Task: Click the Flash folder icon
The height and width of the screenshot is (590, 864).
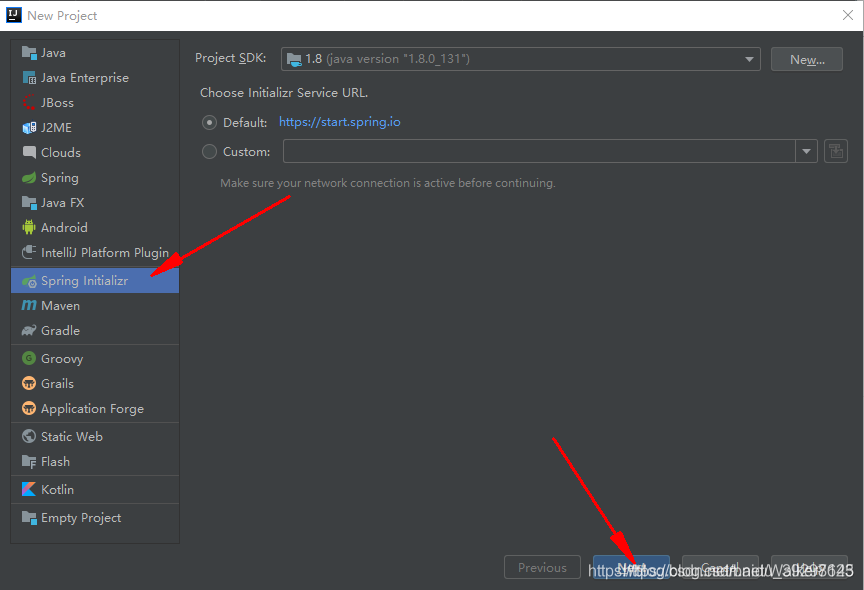Action: (29, 462)
